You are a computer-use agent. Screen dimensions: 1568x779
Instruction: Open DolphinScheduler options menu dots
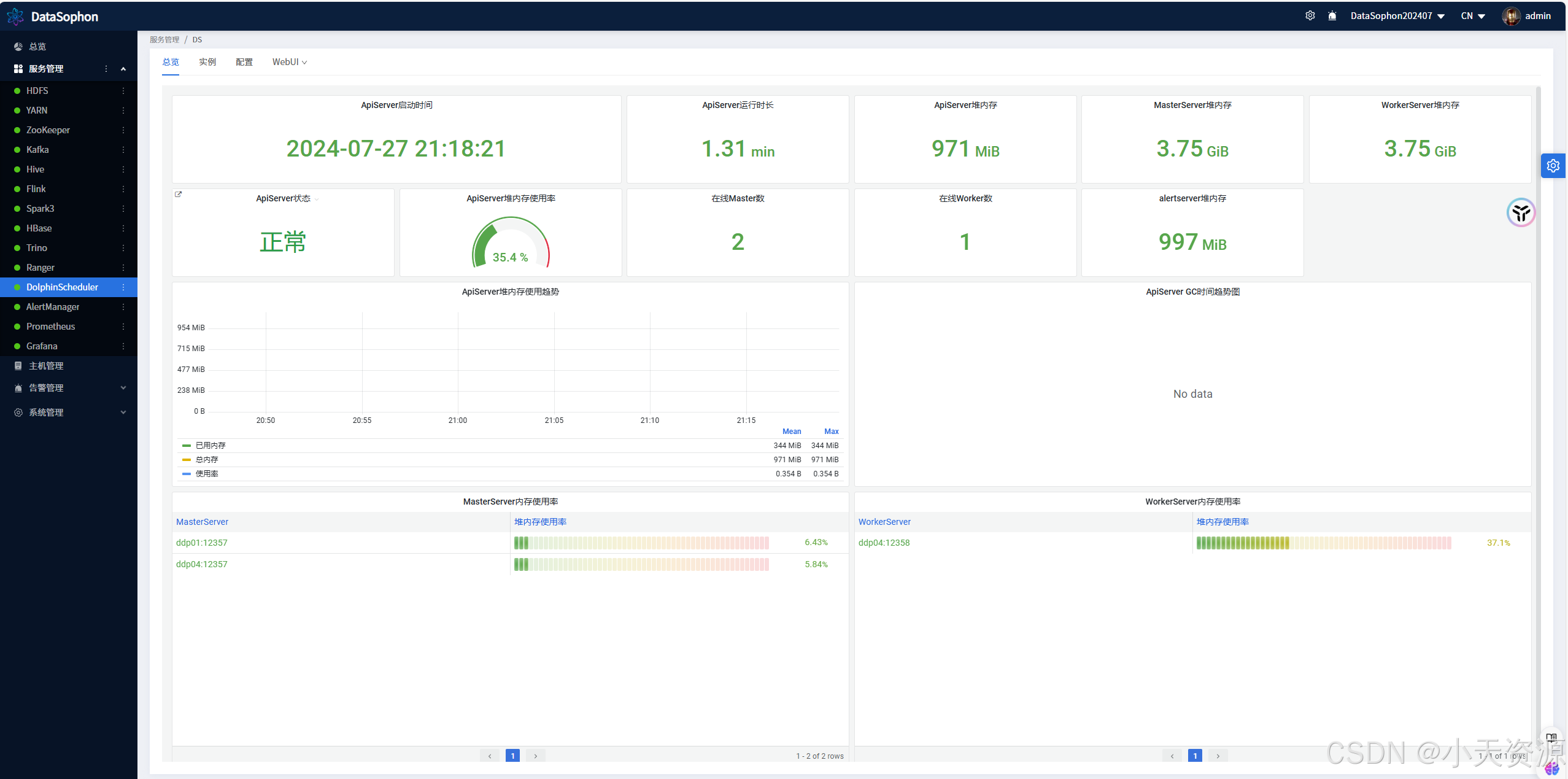tap(123, 287)
